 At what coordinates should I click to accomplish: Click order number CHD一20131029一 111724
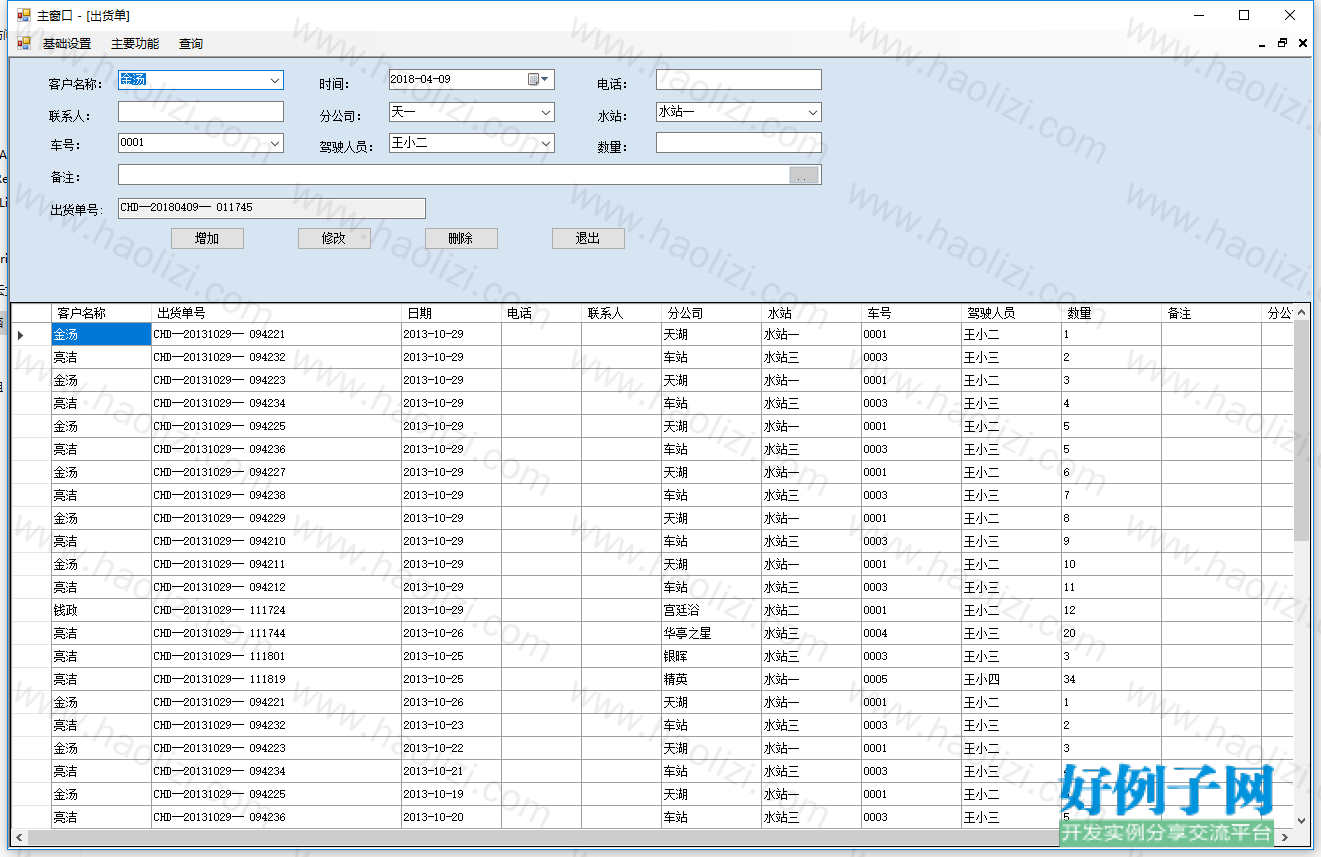coord(276,611)
